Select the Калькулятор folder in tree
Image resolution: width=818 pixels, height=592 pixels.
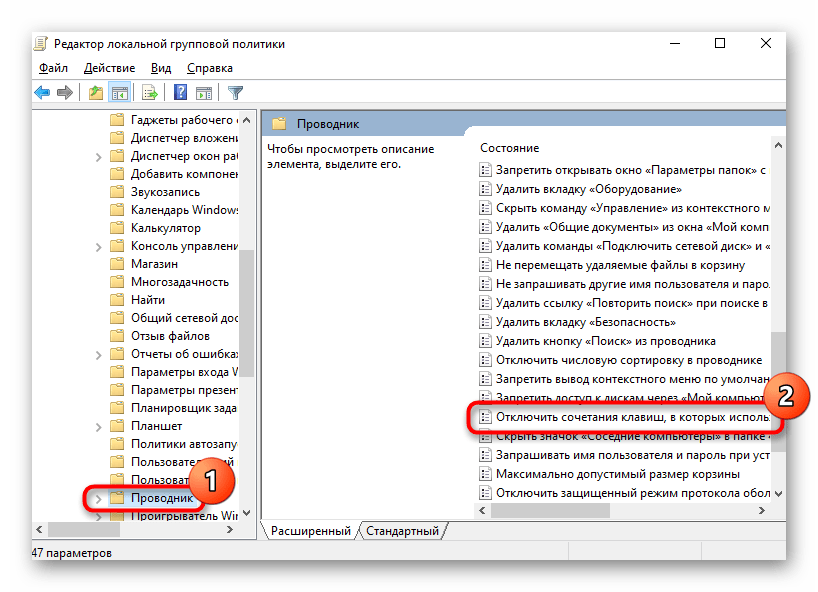click(165, 228)
